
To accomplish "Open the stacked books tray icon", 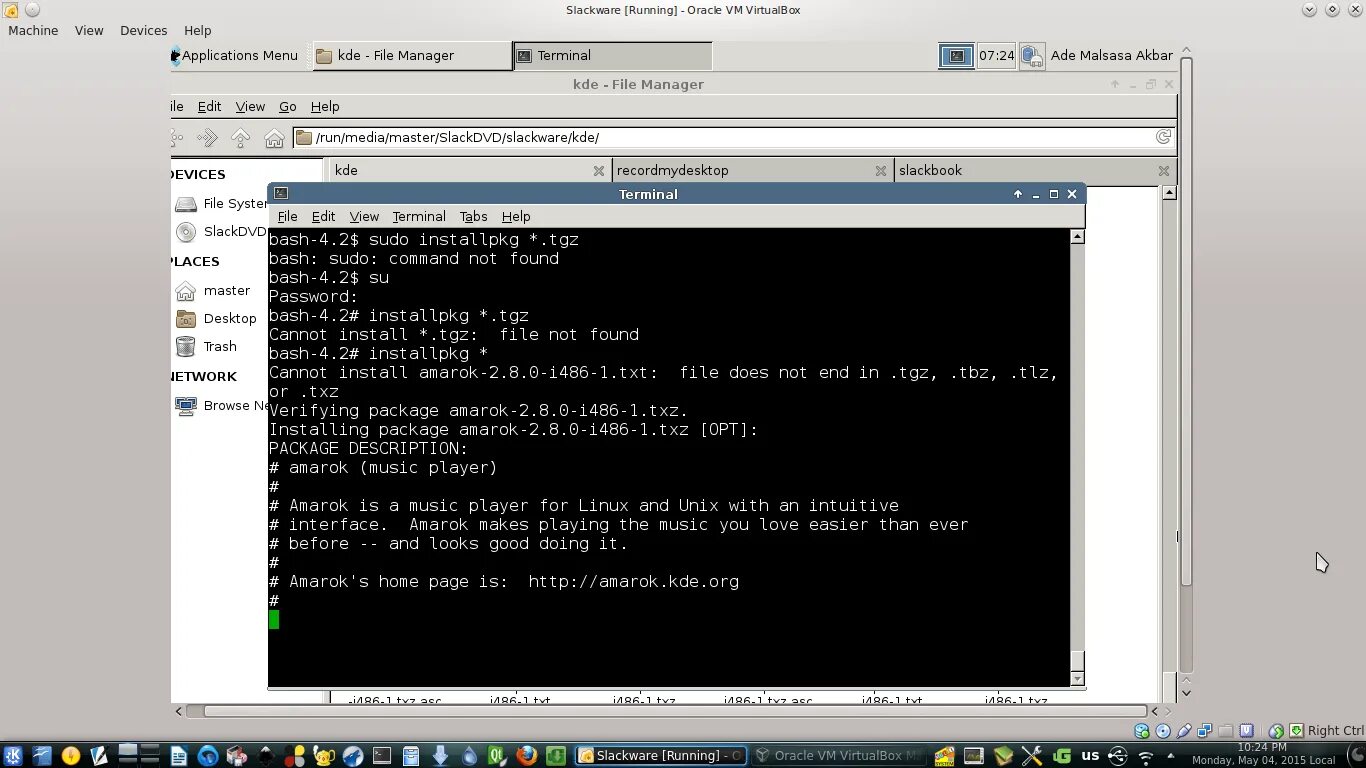I will [x=1003, y=756].
